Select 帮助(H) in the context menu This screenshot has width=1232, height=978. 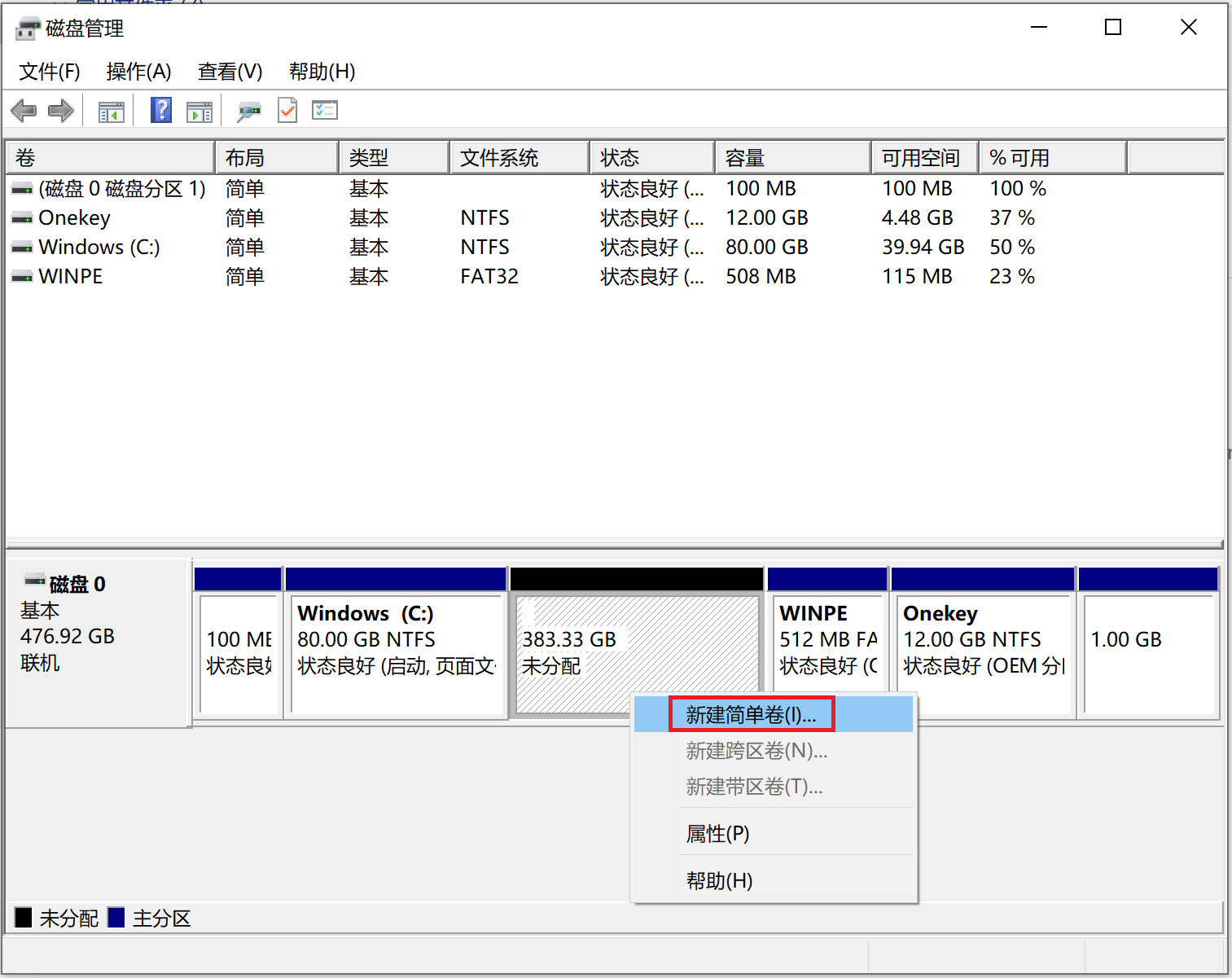pyautogui.click(x=719, y=881)
